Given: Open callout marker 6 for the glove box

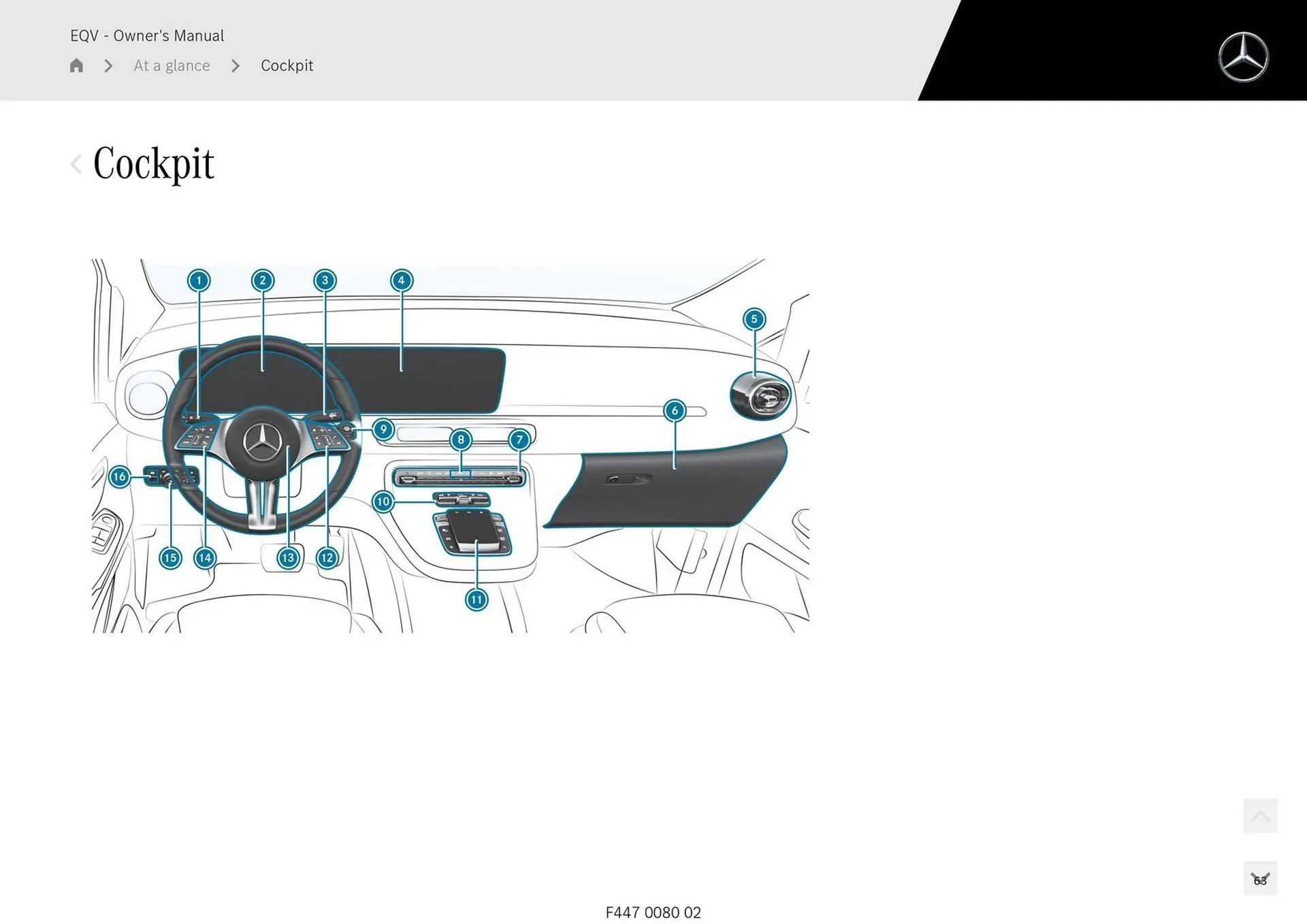Looking at the screenshot, I should pos(675,411).
